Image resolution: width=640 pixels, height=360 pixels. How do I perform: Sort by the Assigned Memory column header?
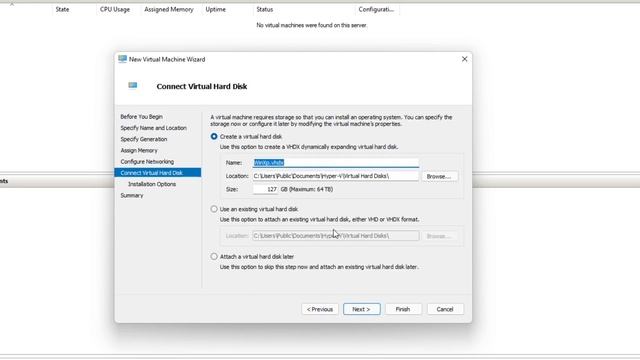169,9
